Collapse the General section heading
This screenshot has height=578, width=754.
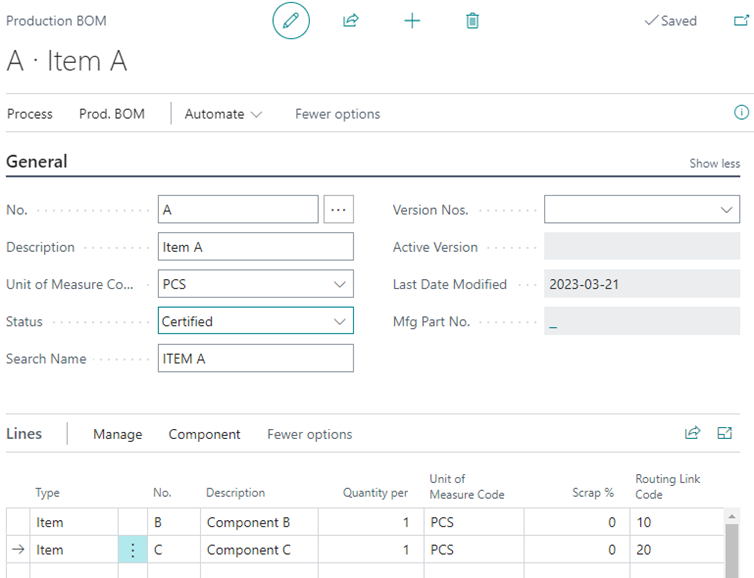[37, 162]
